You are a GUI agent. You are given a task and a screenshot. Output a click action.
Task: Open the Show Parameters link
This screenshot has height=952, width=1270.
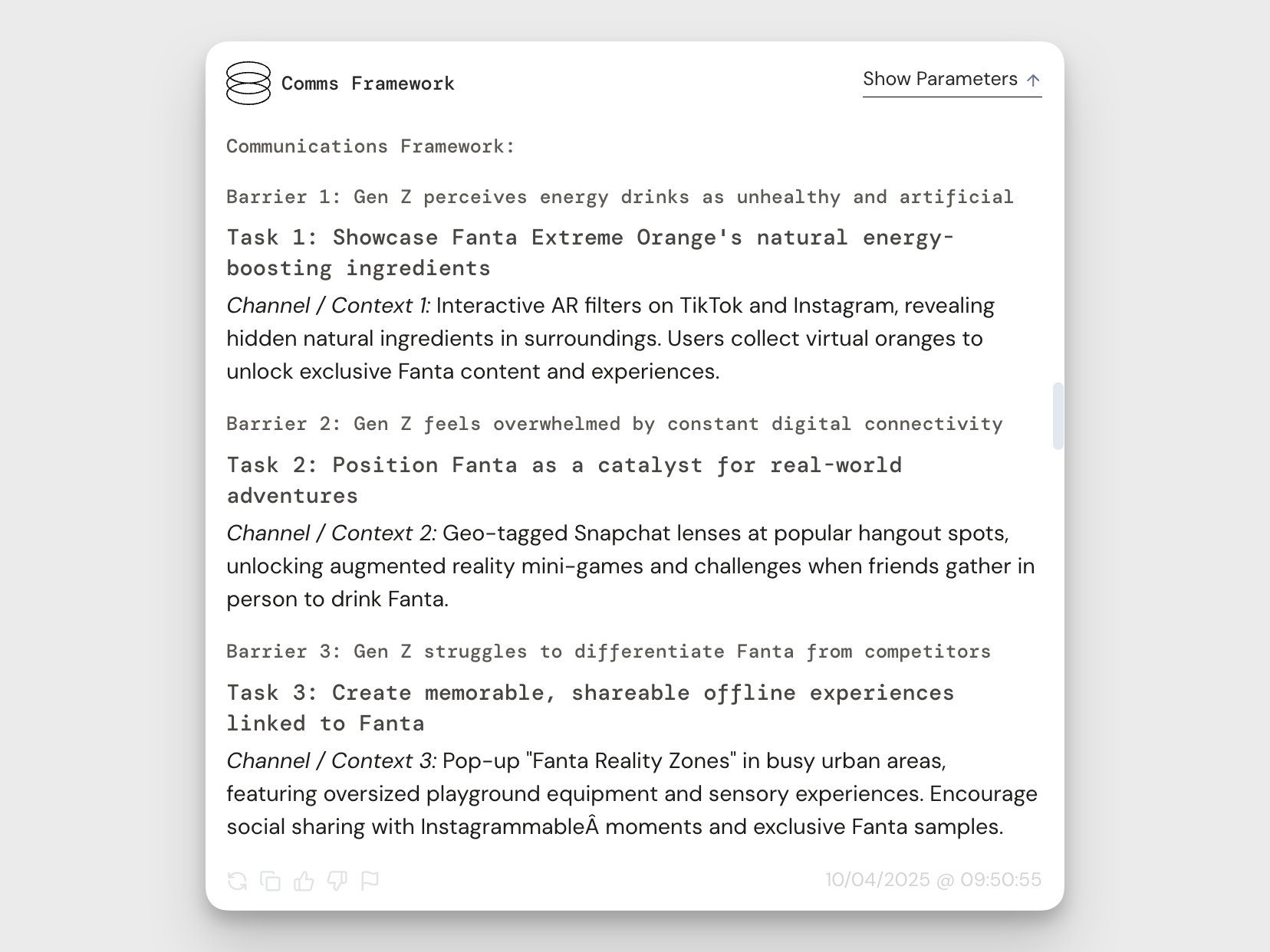click(x=939, y=79)
